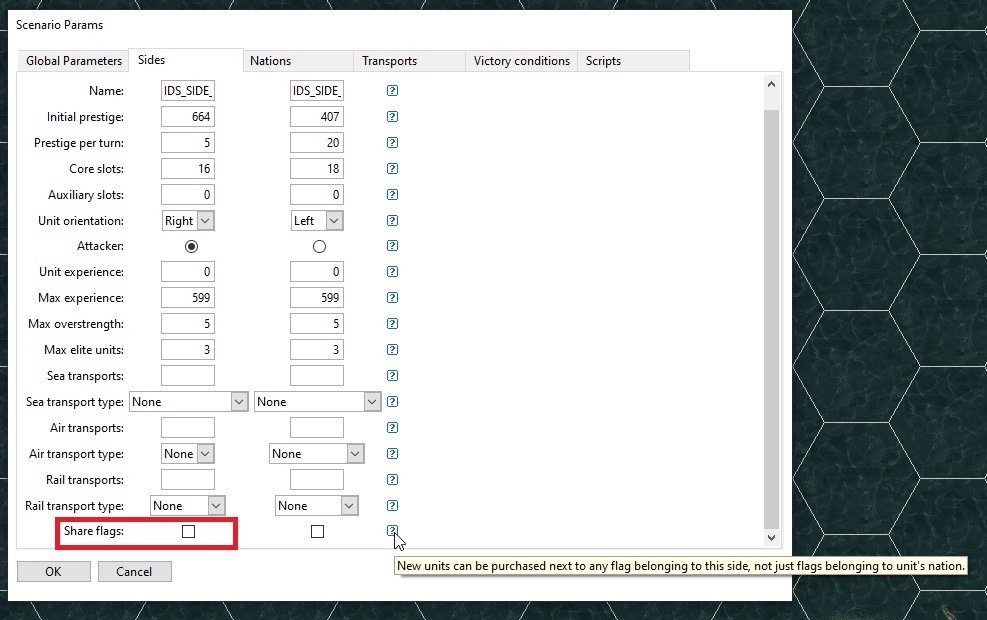Viewport: 987px width, 620px height.
Task: Open help icon for Auxiliary slots row
Action: 392,194
